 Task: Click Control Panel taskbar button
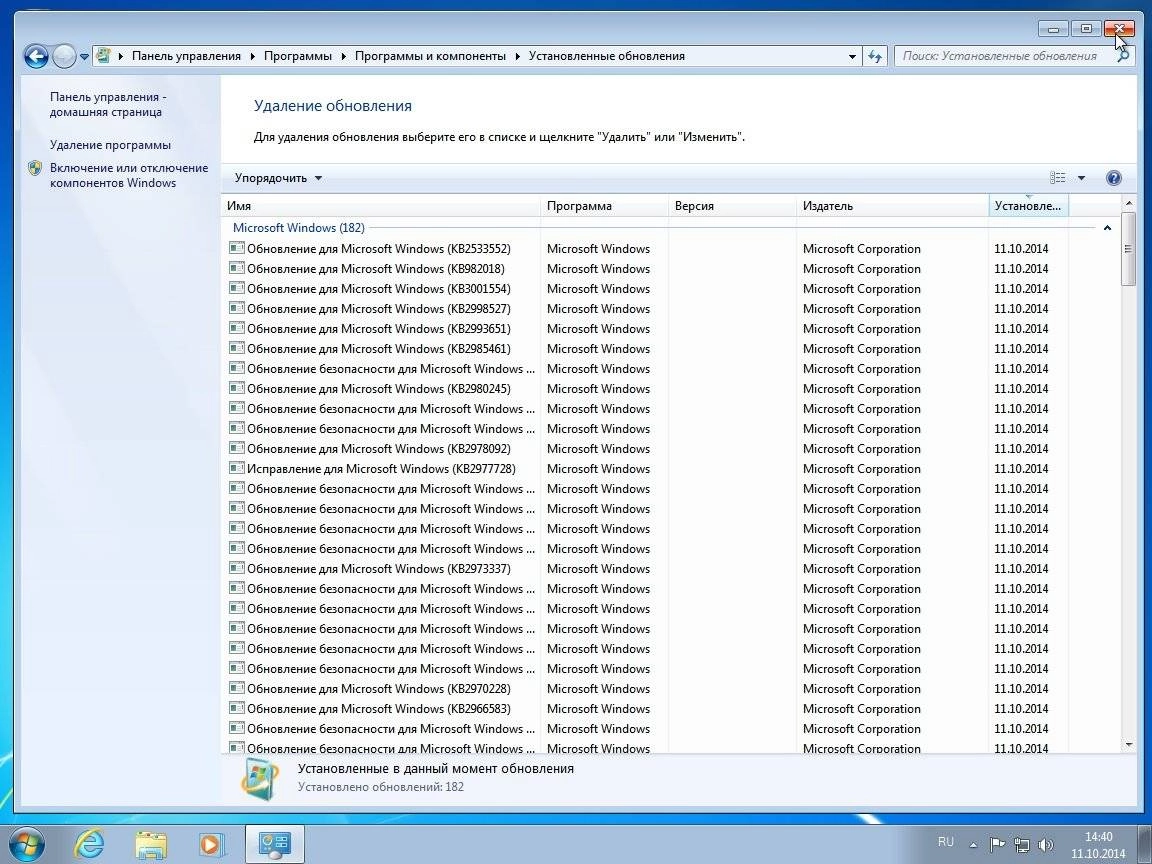pos(274,843)
